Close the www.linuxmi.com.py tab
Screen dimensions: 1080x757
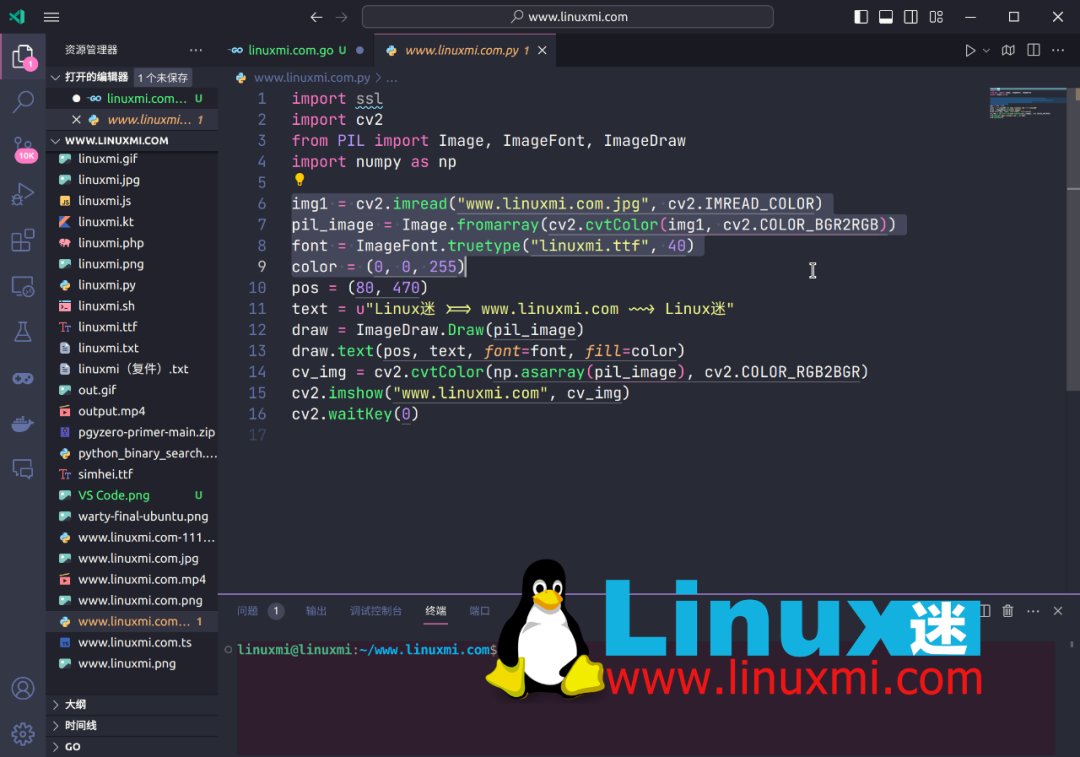click(542, 50)
